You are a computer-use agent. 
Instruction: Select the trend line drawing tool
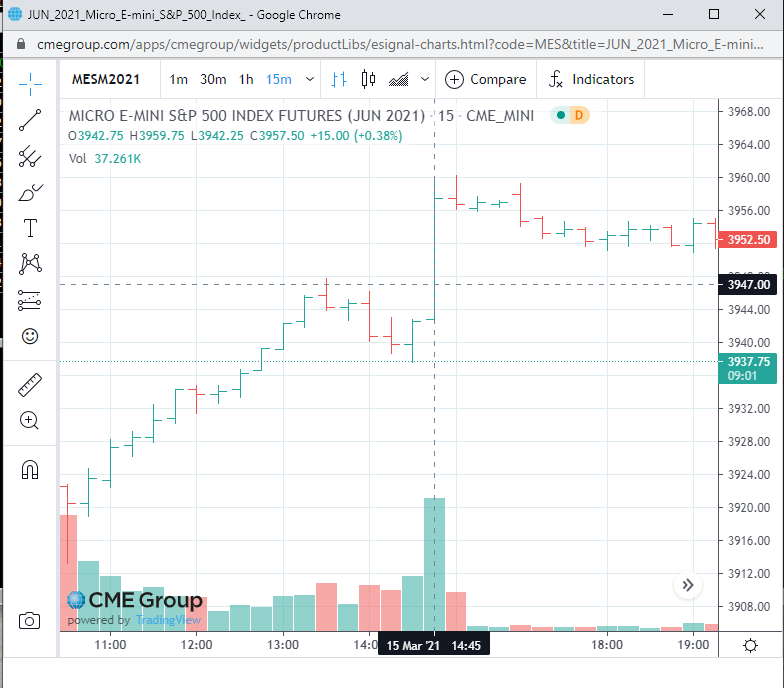pos(30,120)
